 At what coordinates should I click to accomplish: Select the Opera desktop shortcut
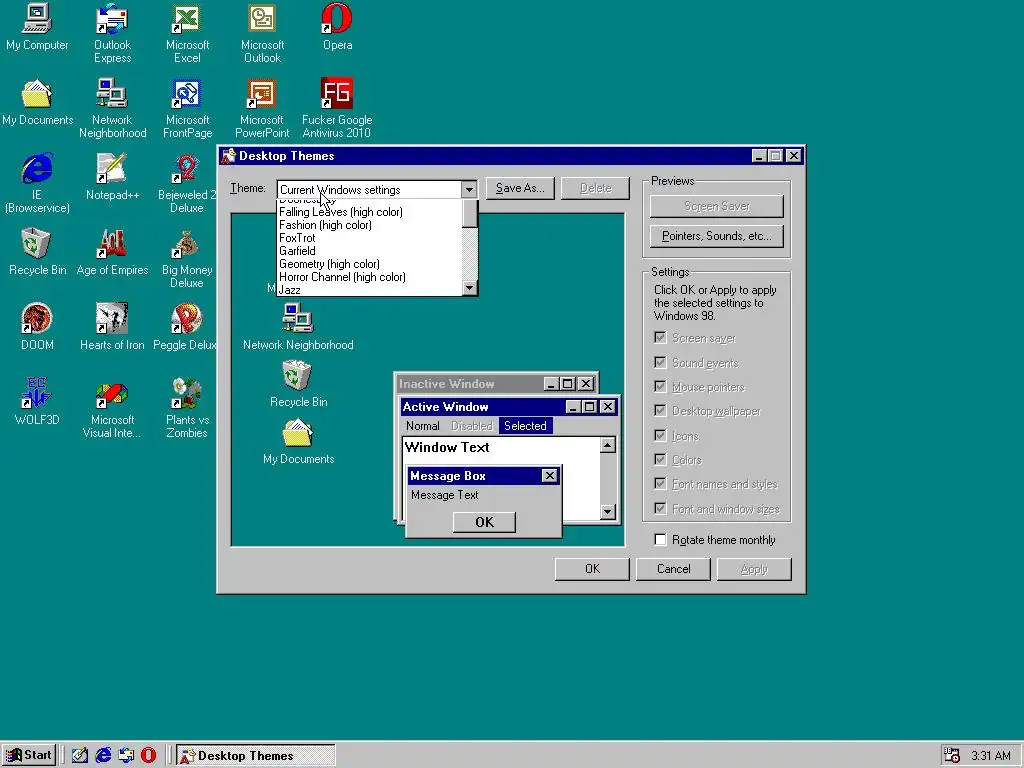click(x=337, y=26)
